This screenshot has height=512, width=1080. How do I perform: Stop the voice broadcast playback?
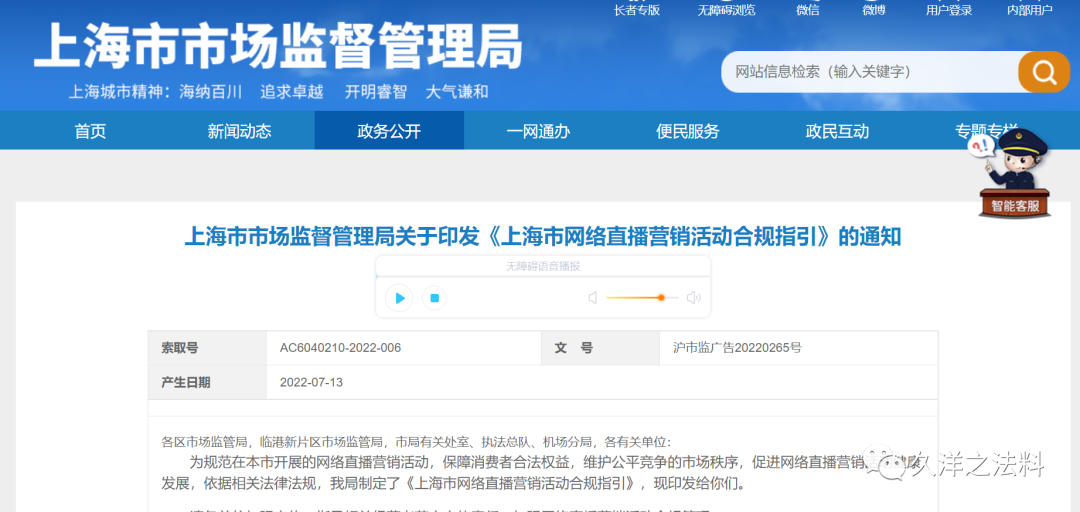[435, 298]
